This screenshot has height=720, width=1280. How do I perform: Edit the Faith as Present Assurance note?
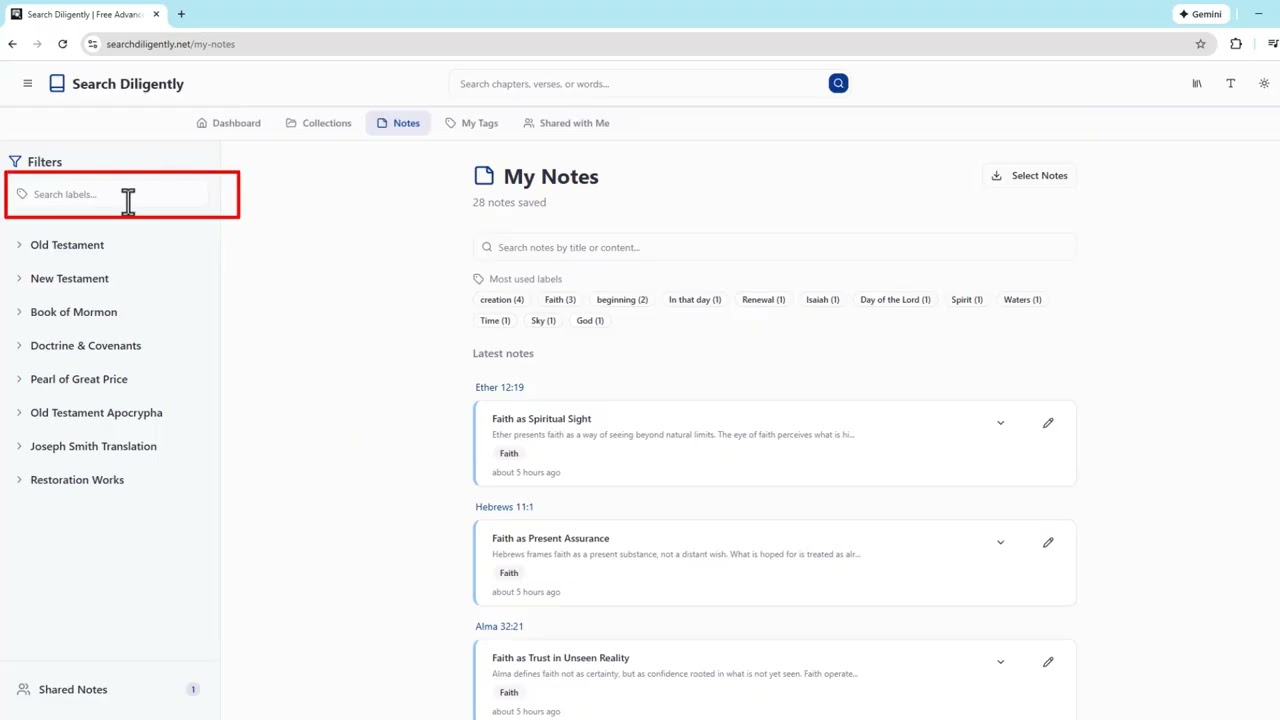pyautogui.click(x=1048, y=542)
